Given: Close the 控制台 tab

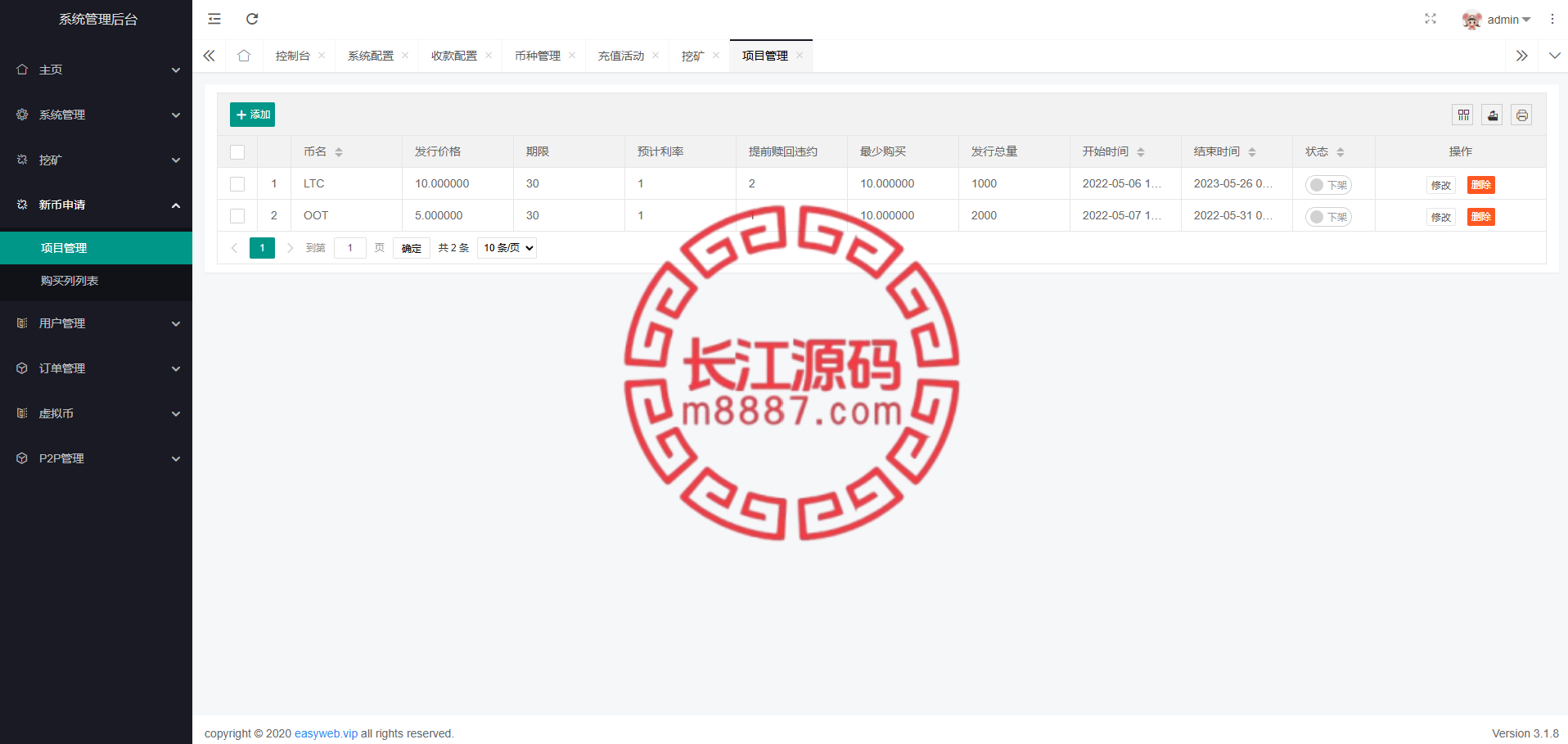Looking at the screenshot, I should coord(322,56).
